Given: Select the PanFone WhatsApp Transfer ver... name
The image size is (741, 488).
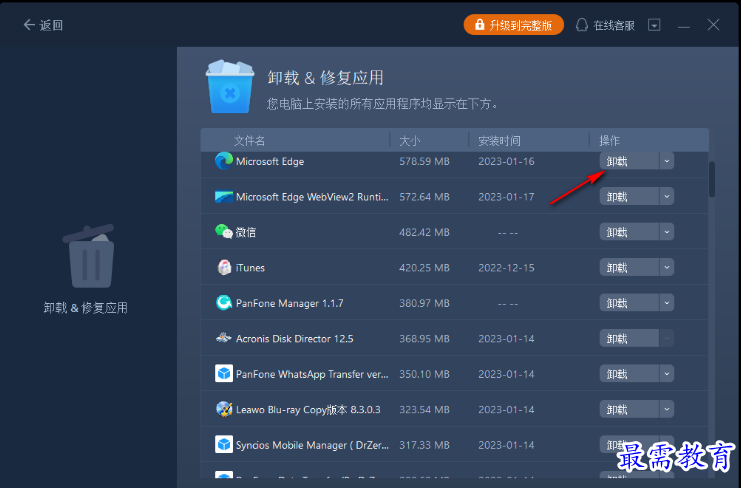Looking at the screenshot, I should point(312,374).
